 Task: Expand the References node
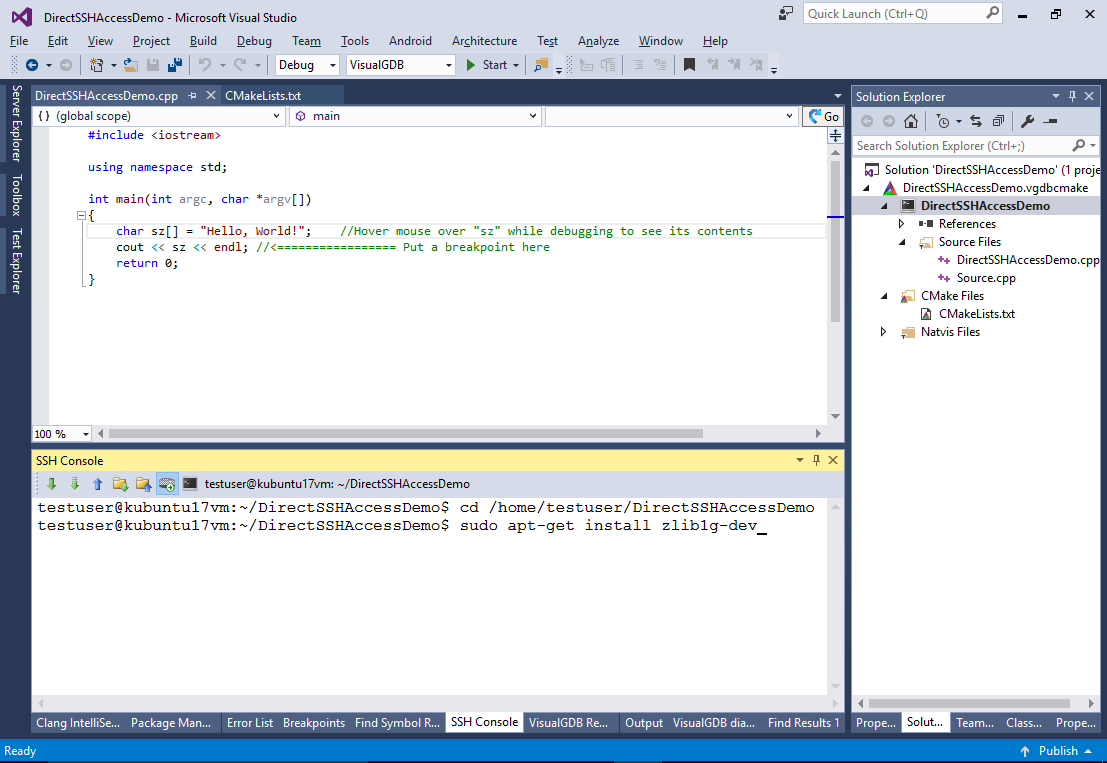point(902,224)
